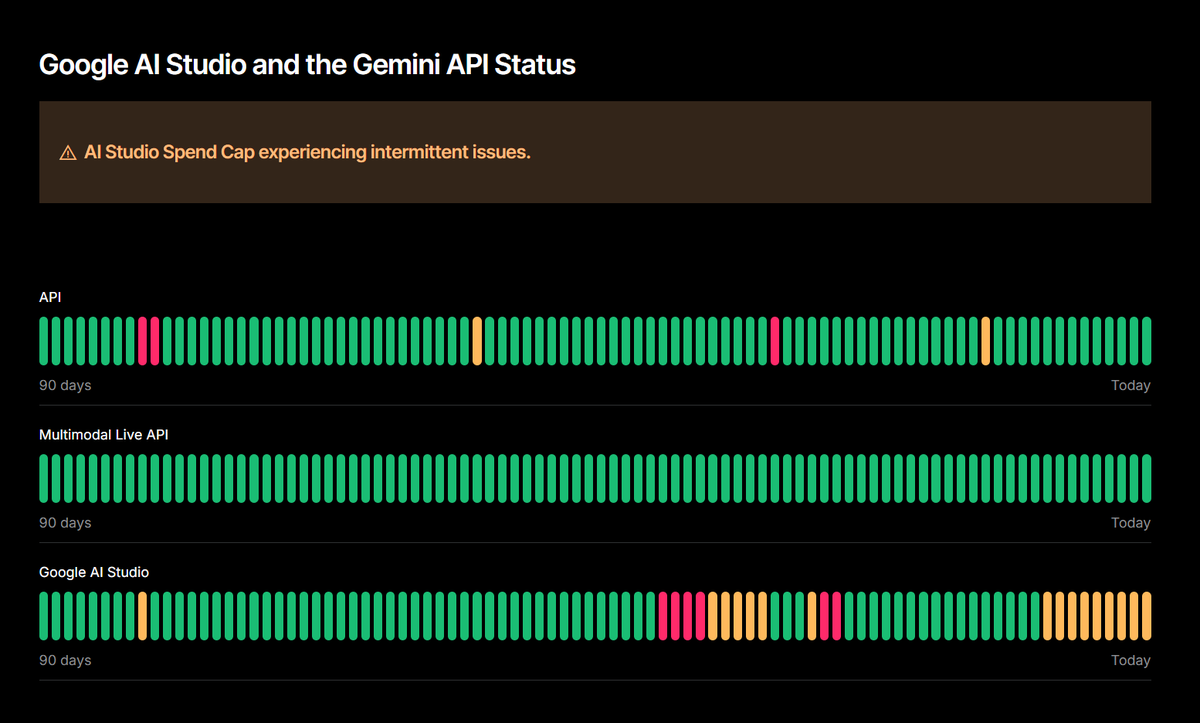Click today's bar in the Multimodal Live API row
Screen dimensions: 1200x723
[1146, 478]
